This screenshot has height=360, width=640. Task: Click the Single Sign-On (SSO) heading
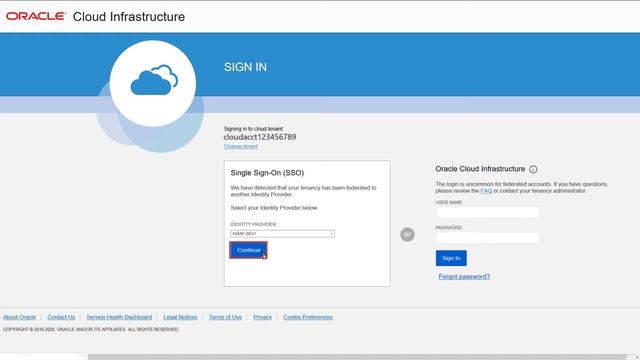point(267,173)
